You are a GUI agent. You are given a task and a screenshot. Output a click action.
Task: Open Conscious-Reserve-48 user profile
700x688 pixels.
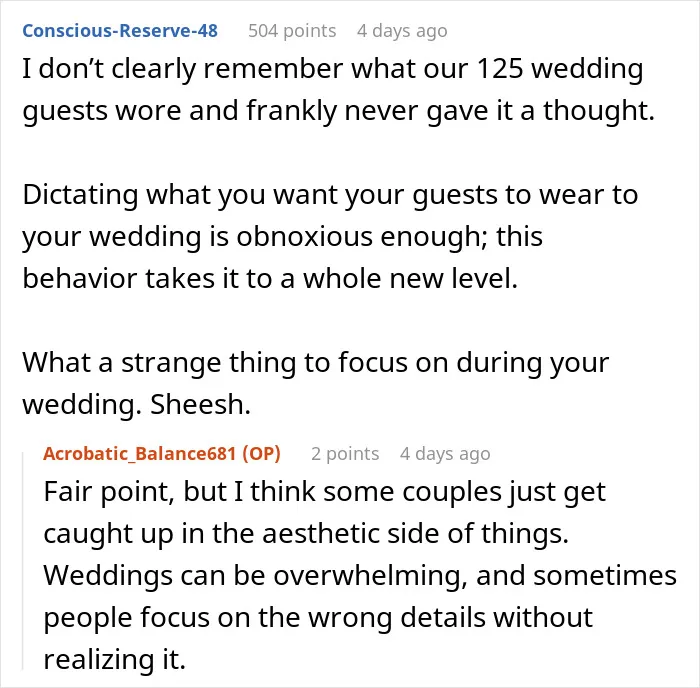120,31
